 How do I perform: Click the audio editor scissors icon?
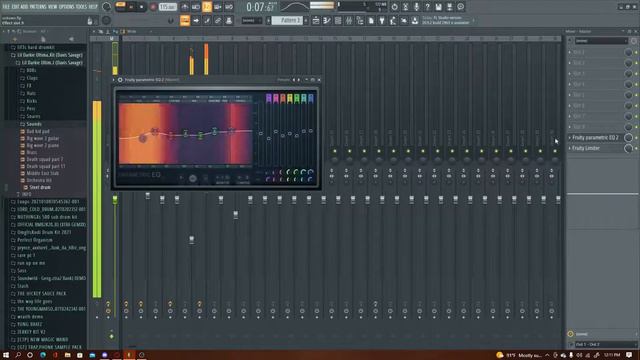point(405,7)
